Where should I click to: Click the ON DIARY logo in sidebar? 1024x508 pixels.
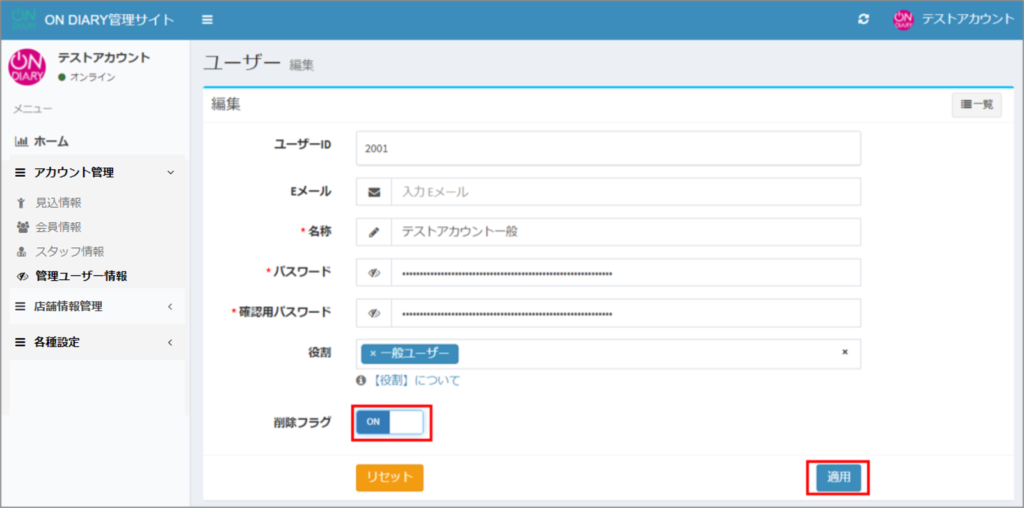point(27,67)
